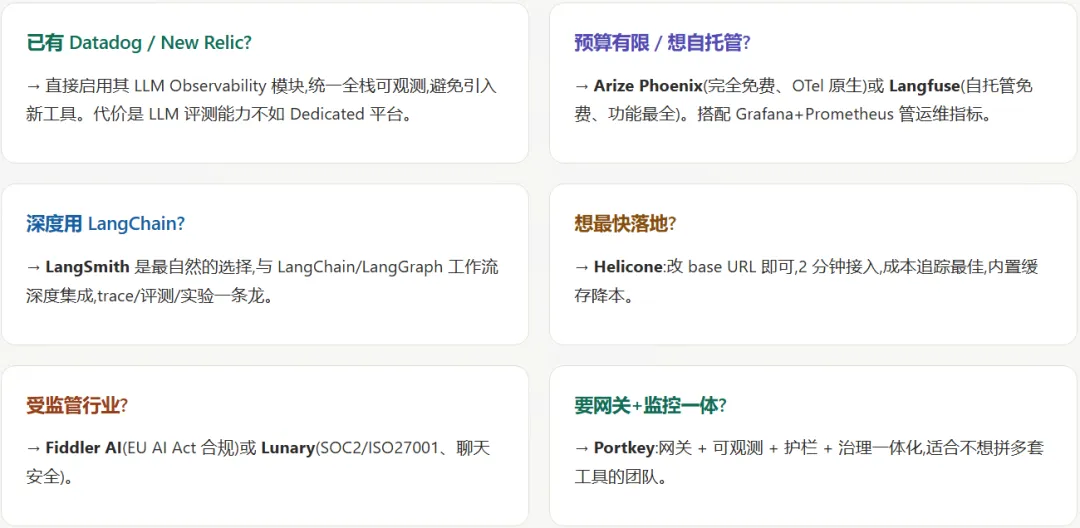Click the bold text 'Lunary'
This screenshot has width=1080, height=528.
[x=287, y=448]
